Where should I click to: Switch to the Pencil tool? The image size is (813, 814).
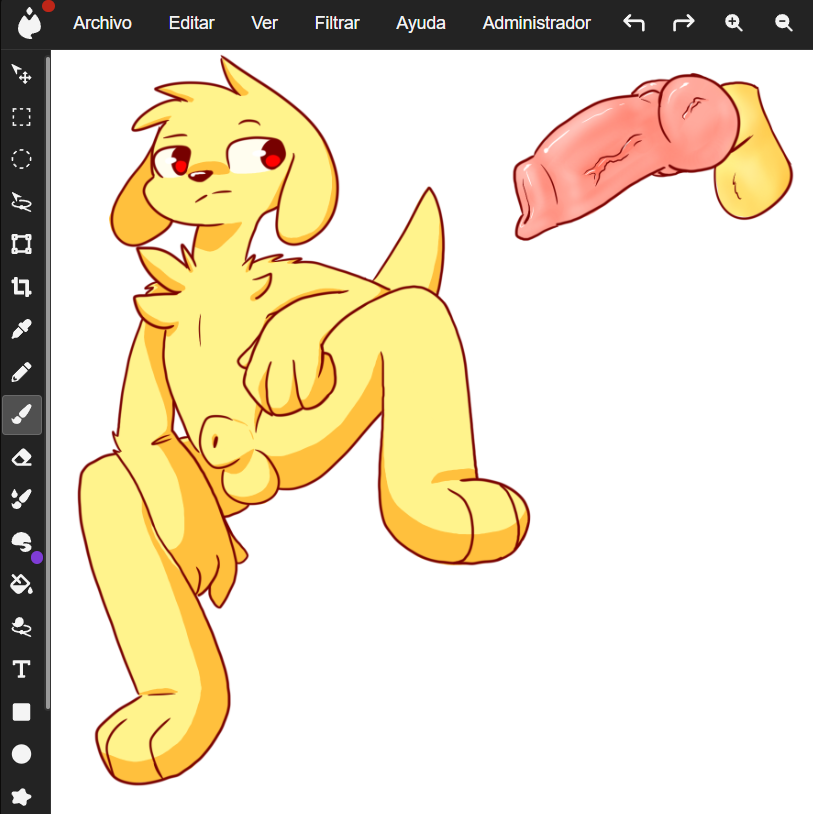(21, 373)
